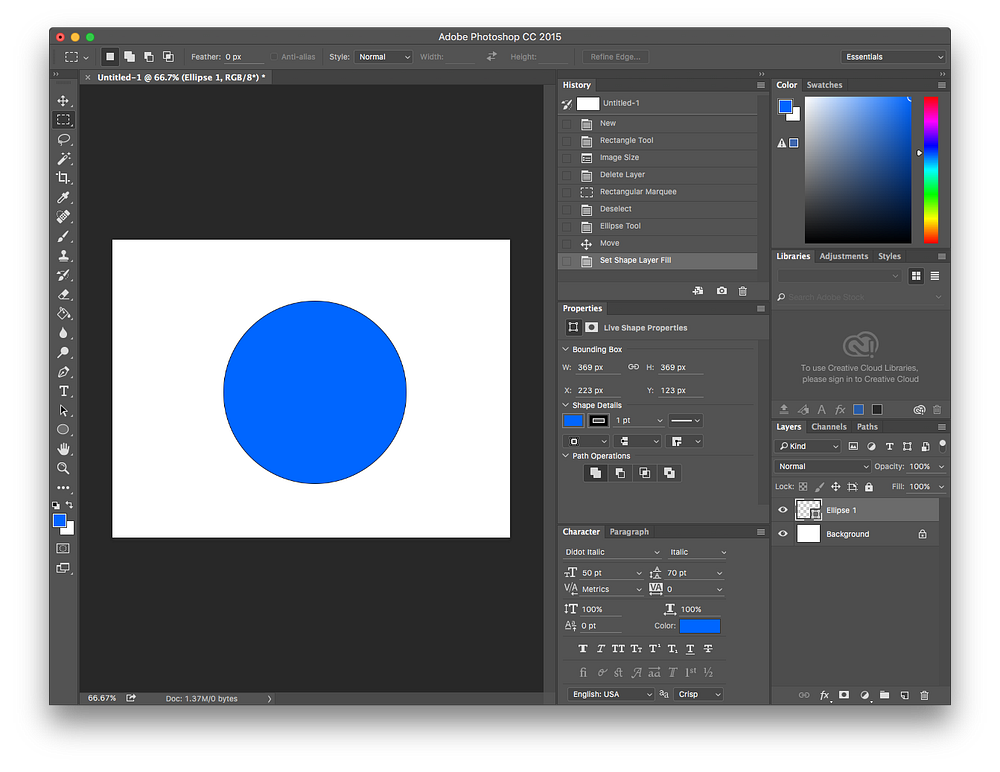Select the Healing Brush tool
The height and width of the screenshot is (772, 1000).
(x=63, y=216)
